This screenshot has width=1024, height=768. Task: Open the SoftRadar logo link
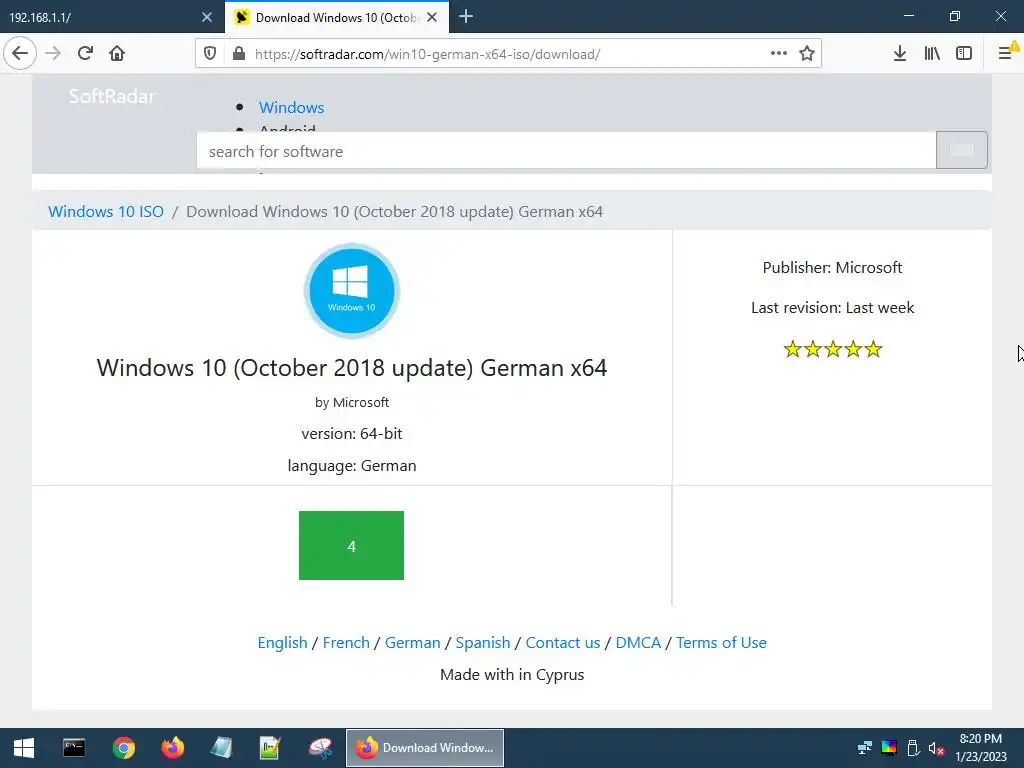pyautogui.click(x=112, y=97)
